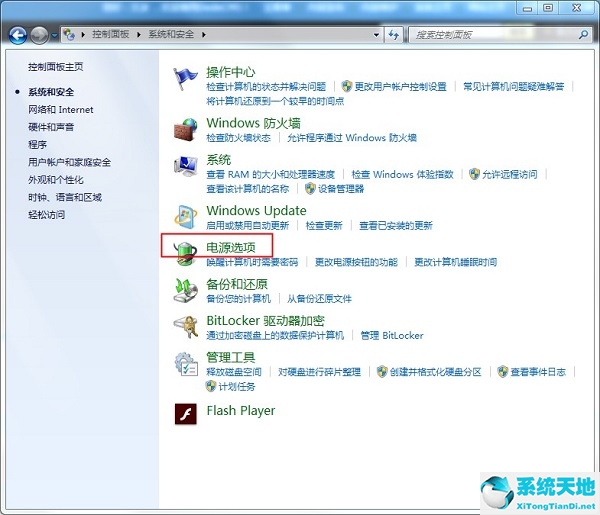Click 系统和安全 in the breadcrumb path
The width and height of the screenshot is (600, 515).
point(171,34)
